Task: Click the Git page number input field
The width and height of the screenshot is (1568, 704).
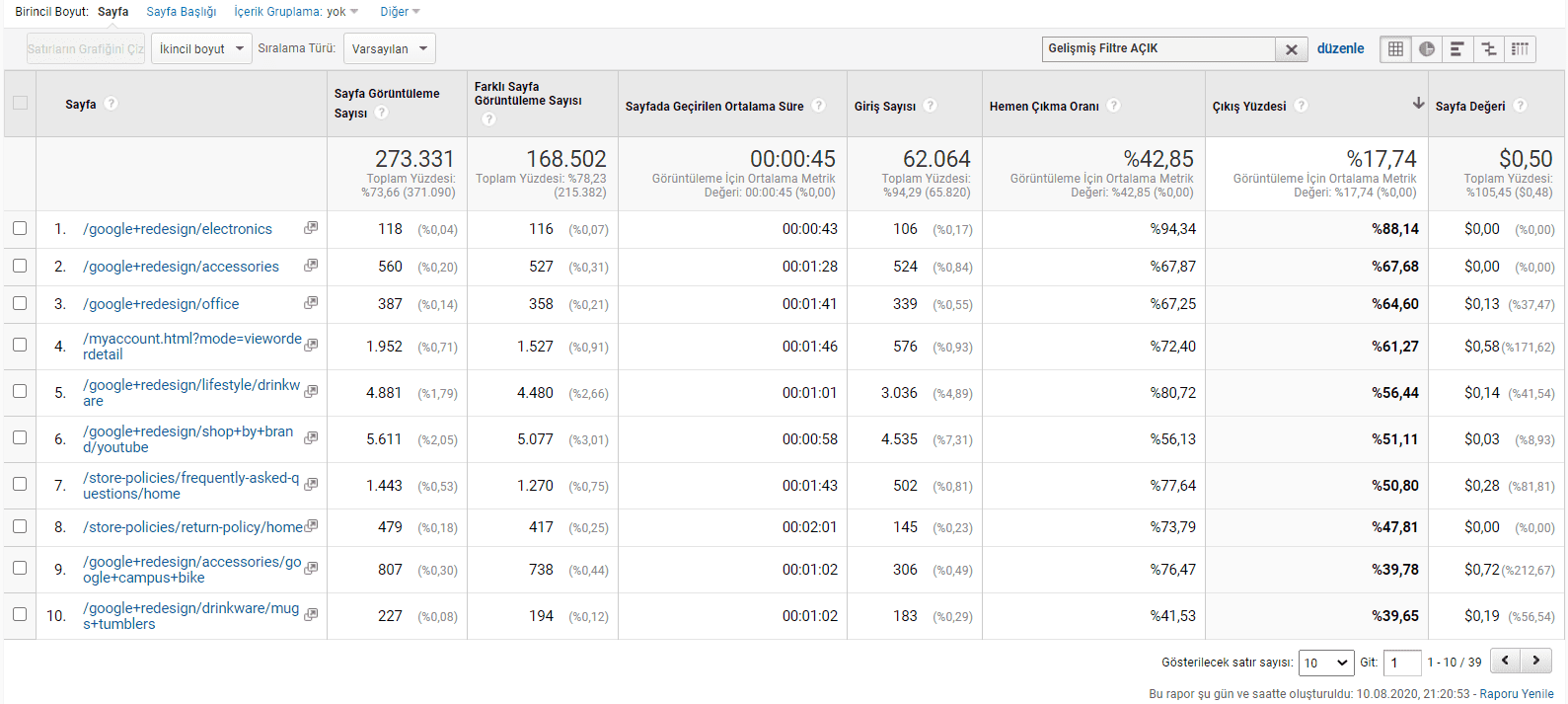Action: click(x=1401, y=663)
